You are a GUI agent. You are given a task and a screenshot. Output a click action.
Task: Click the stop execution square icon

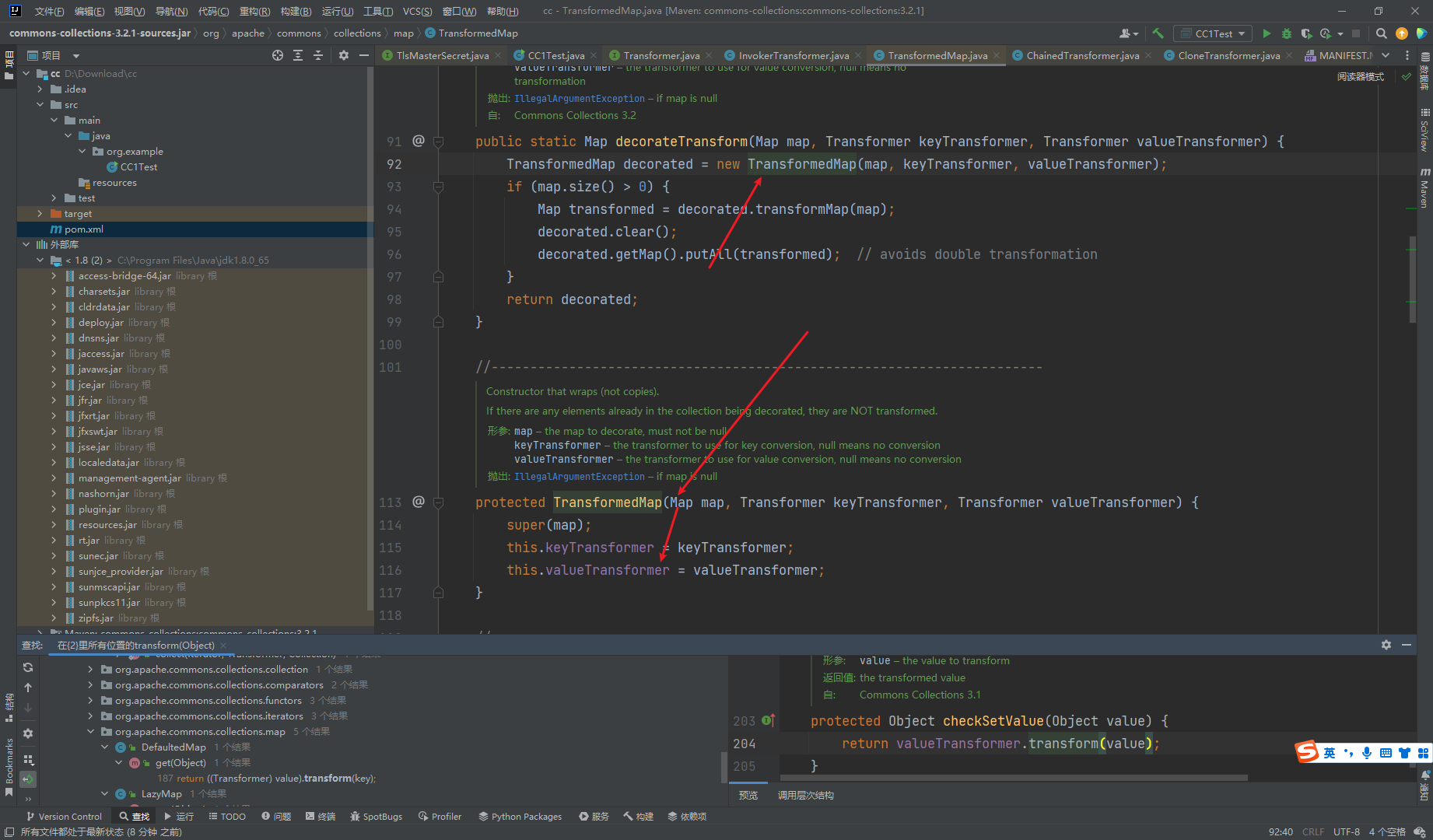pos(1356,33)
